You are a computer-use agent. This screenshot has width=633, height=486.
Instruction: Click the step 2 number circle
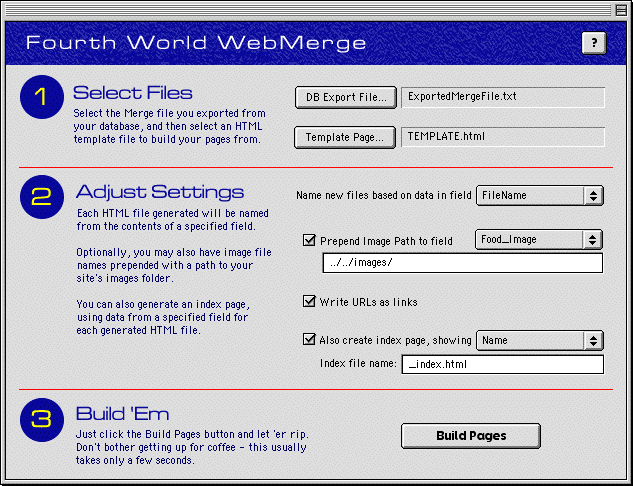[42, 197]
